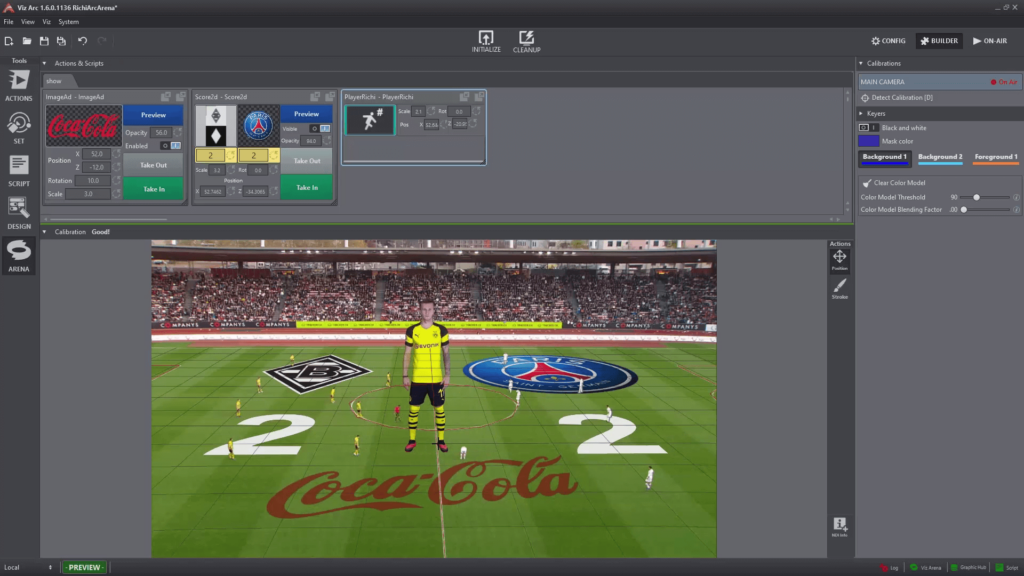Collapse the Actions & Scripts panel
Viewport: 1024px width, 576px height.
pyautogui.click(x=44, y=63)
